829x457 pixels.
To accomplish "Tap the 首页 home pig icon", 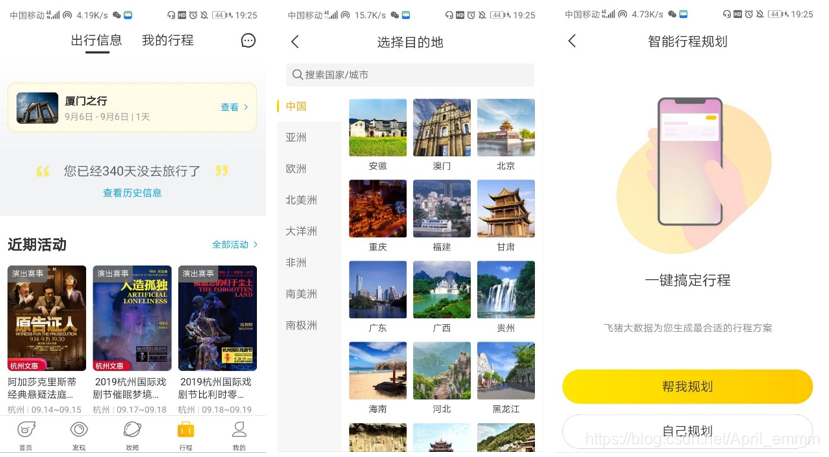I will [x=26, y=429].
